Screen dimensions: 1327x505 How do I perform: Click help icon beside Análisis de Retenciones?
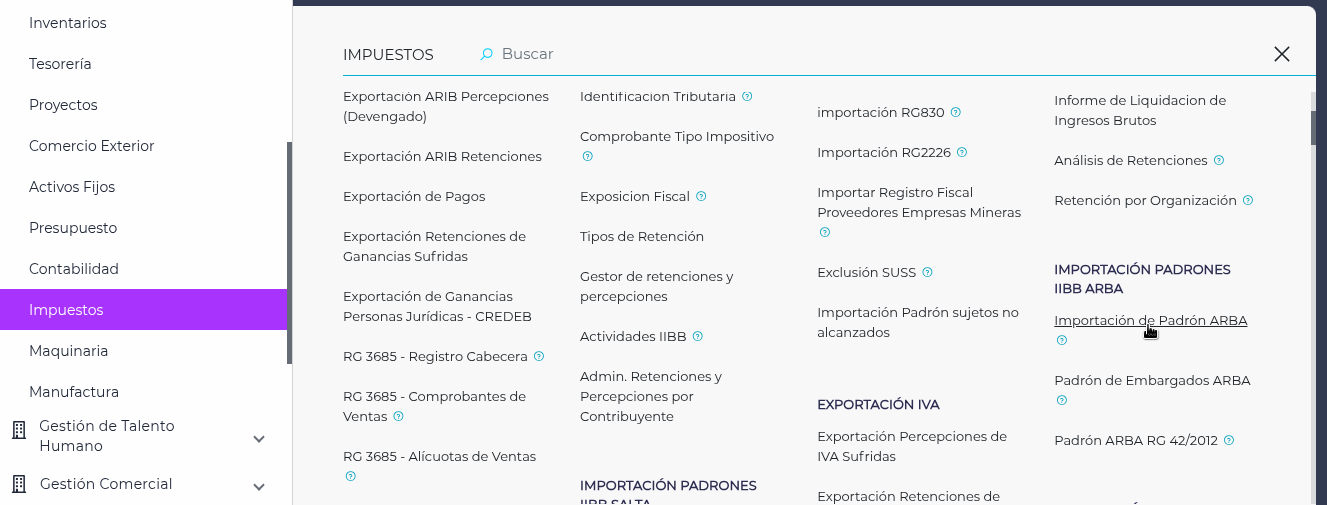1219,161
